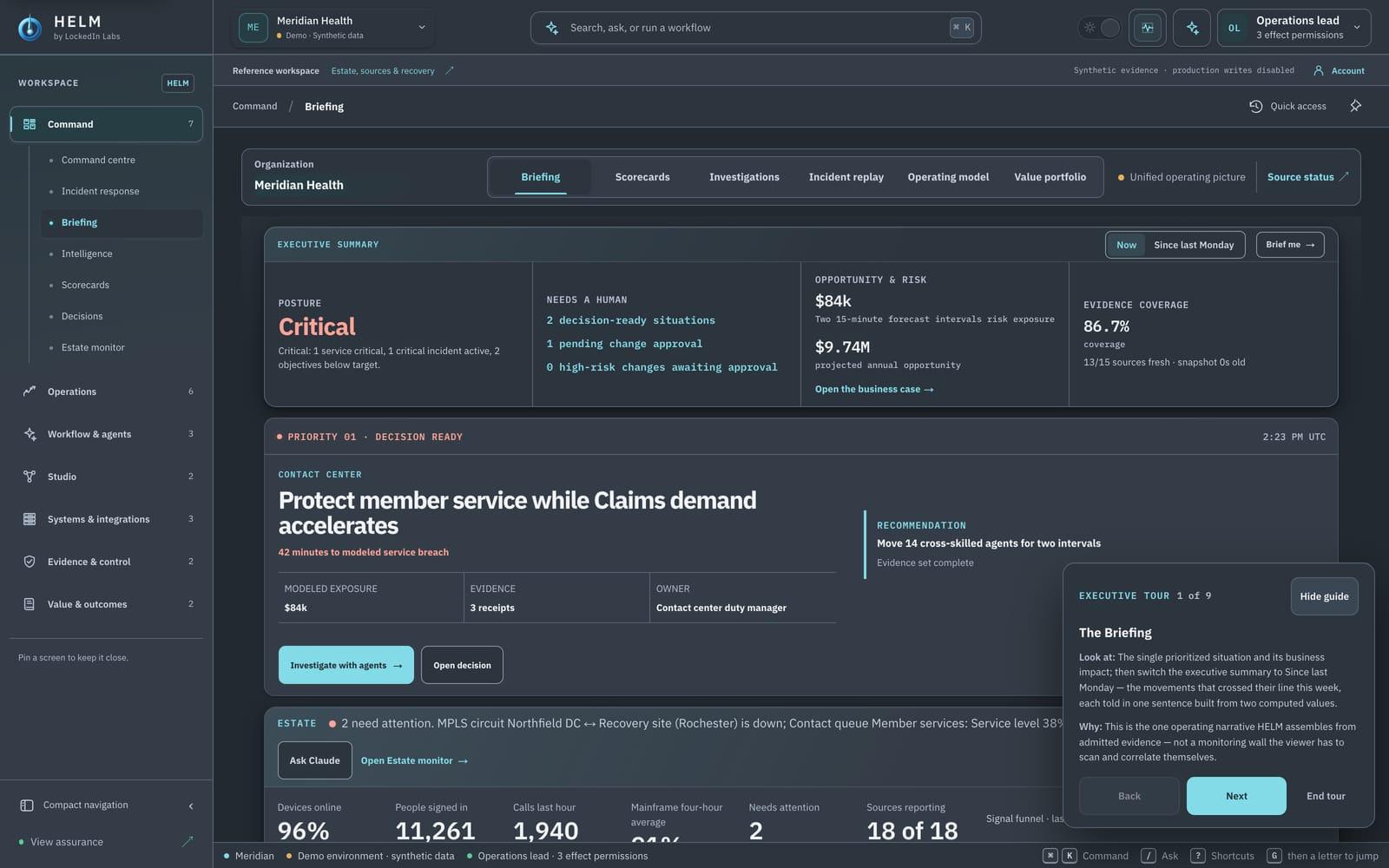The height and width of the screenshot is (868, 1389).
Task: Open the Source status link
Action: 1307,177
